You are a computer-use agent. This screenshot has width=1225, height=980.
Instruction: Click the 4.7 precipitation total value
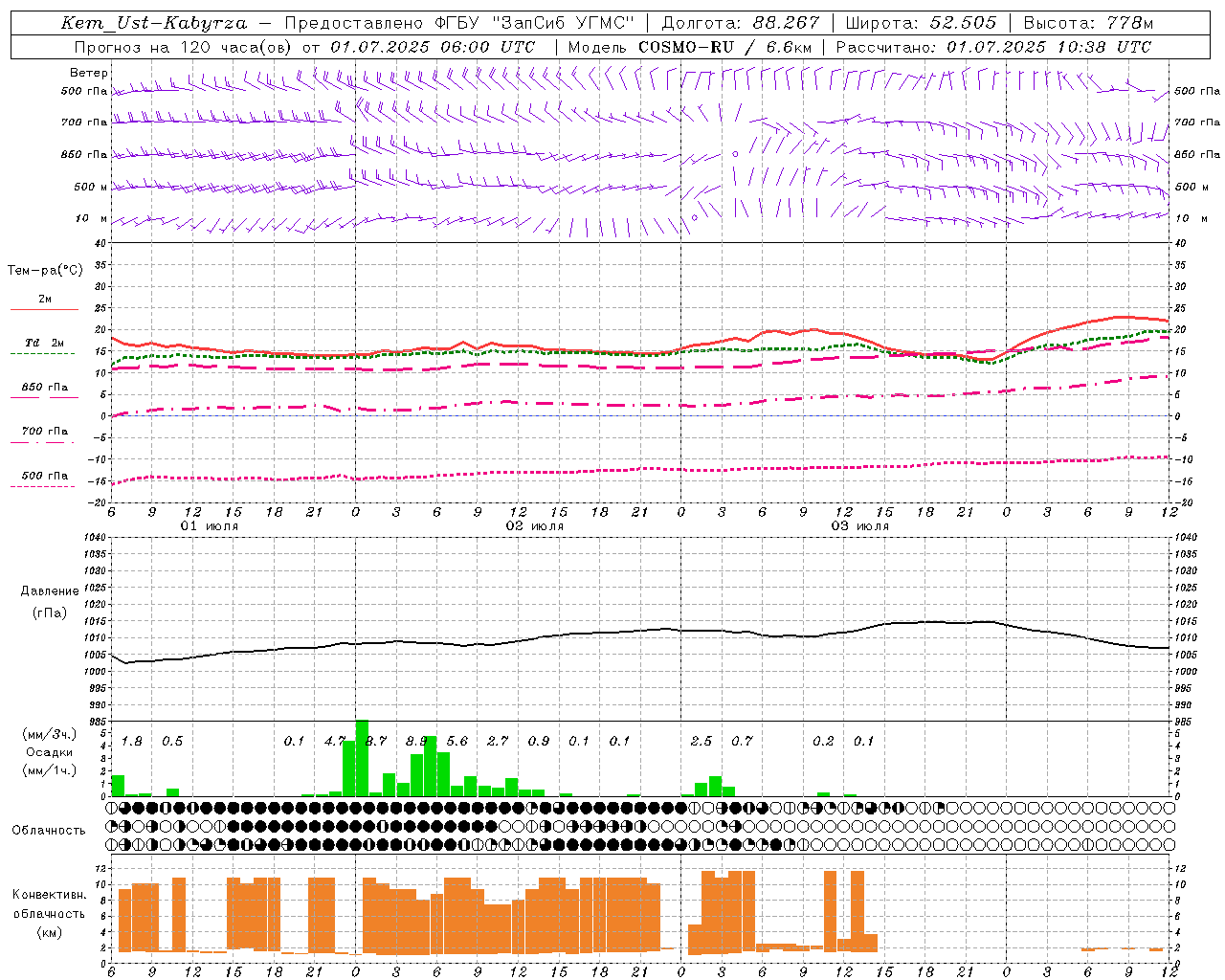tap(335, 741)
